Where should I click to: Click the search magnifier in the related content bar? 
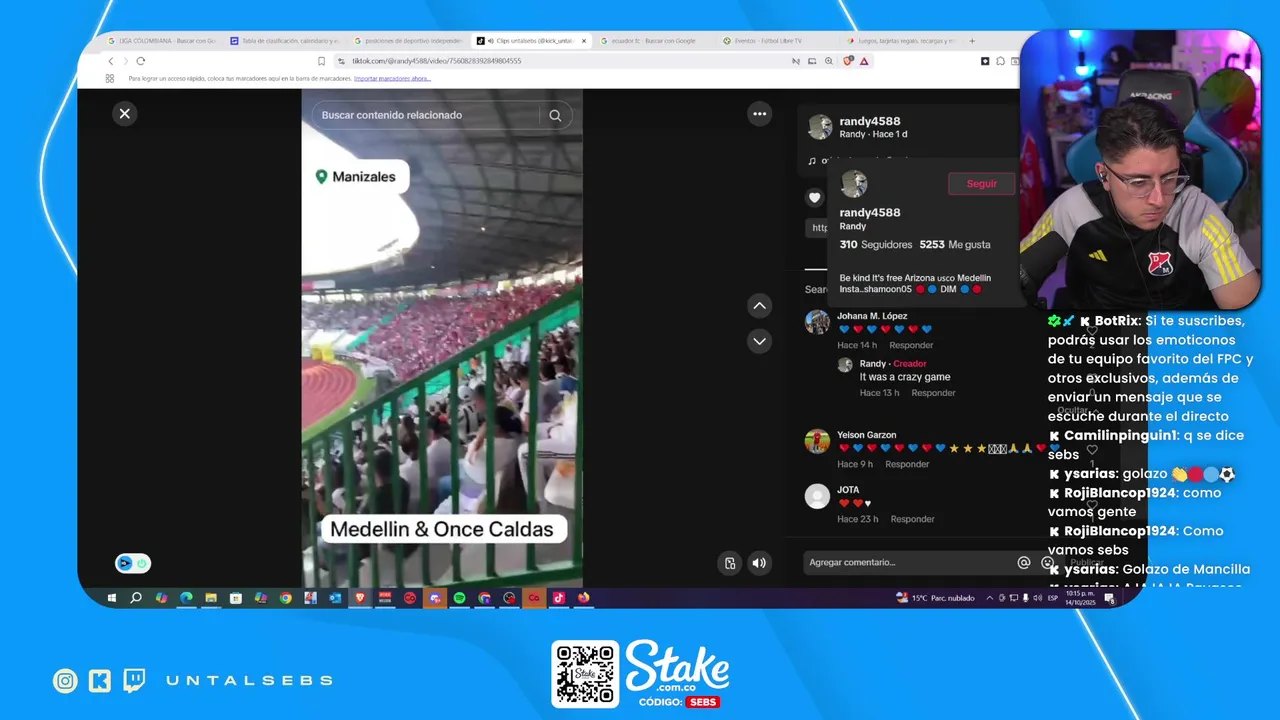pos(555,115)
